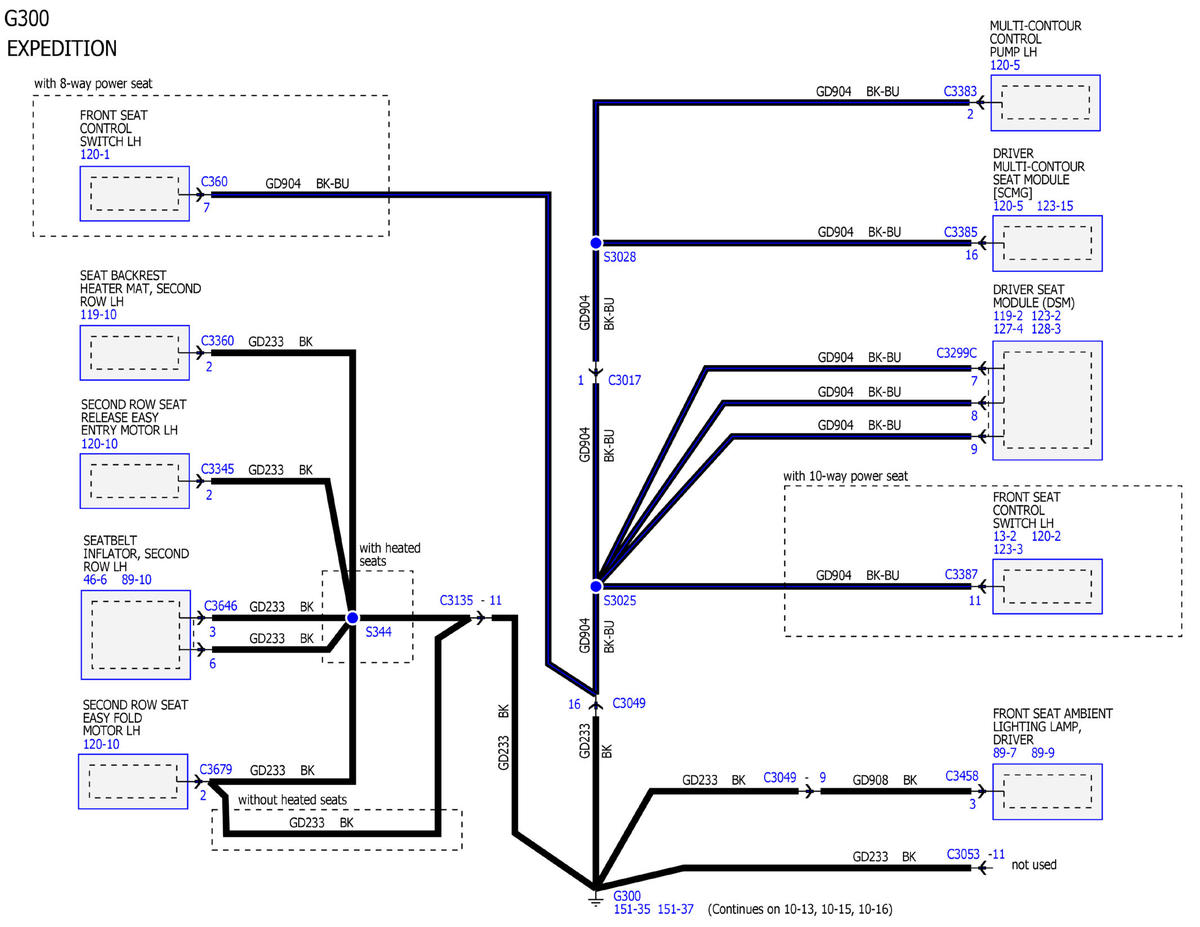The image size is (1200, 927).
Task: Follow page reference 151-37
Action: pos(676,911)
